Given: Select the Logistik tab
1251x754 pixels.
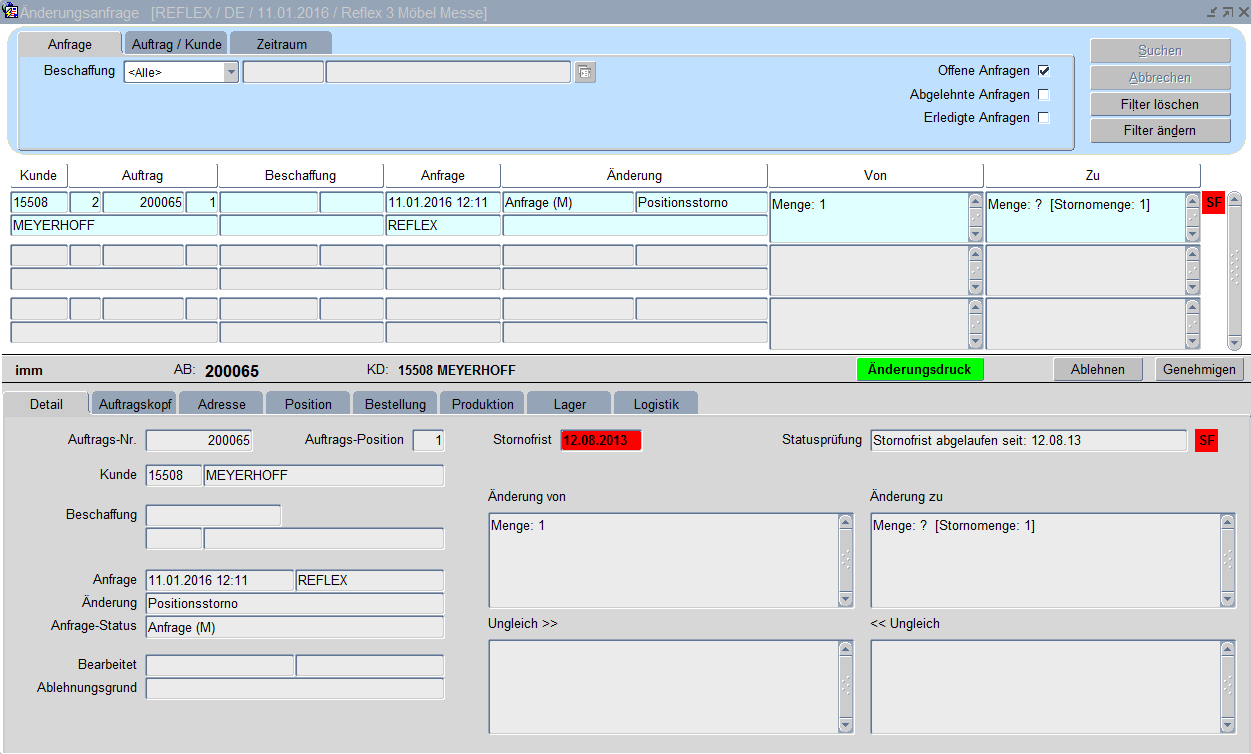Looking at the screenshot, I should (655, 404).
